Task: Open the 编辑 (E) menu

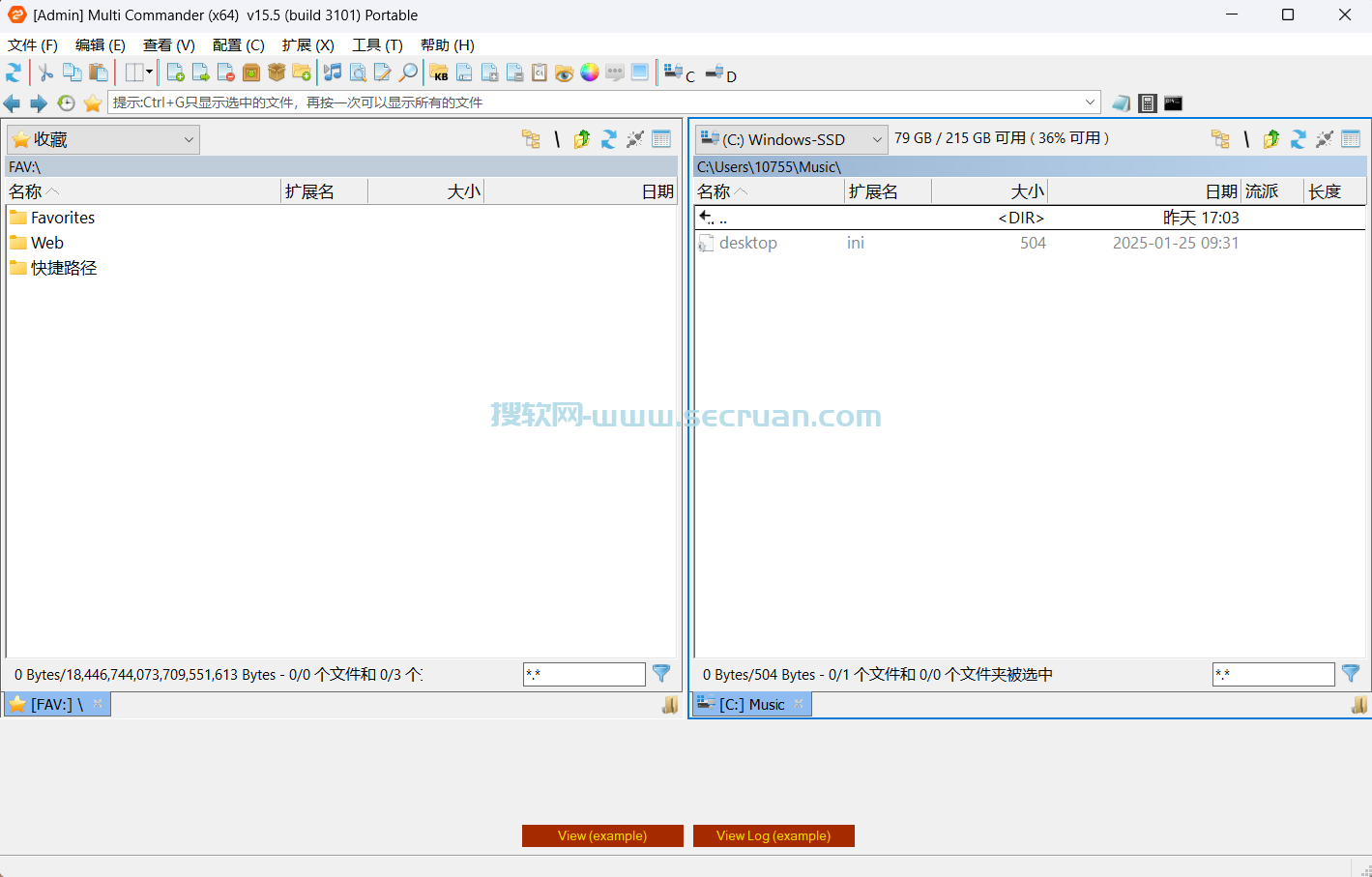Action: 101,45
